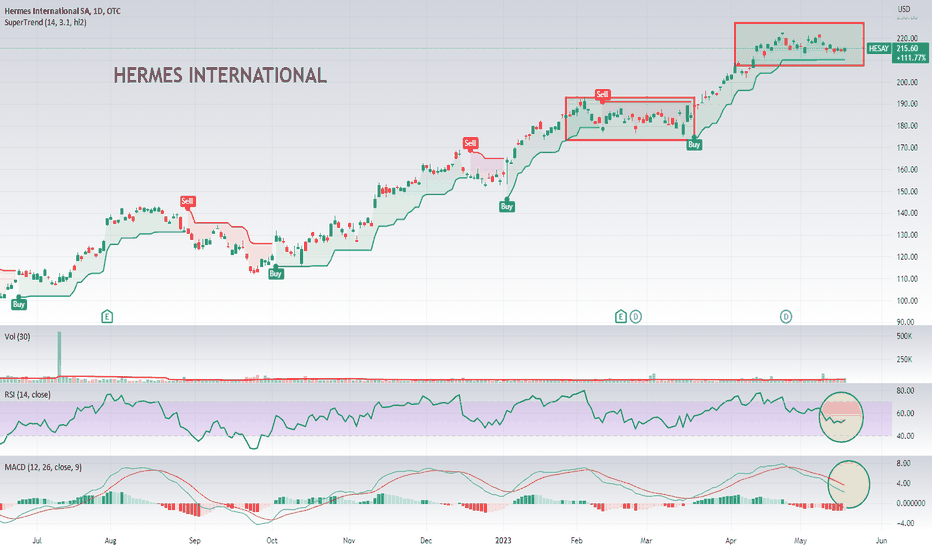Click the 40.00 RSI axis label
The image size is (932, 550).
pos(905,436)
